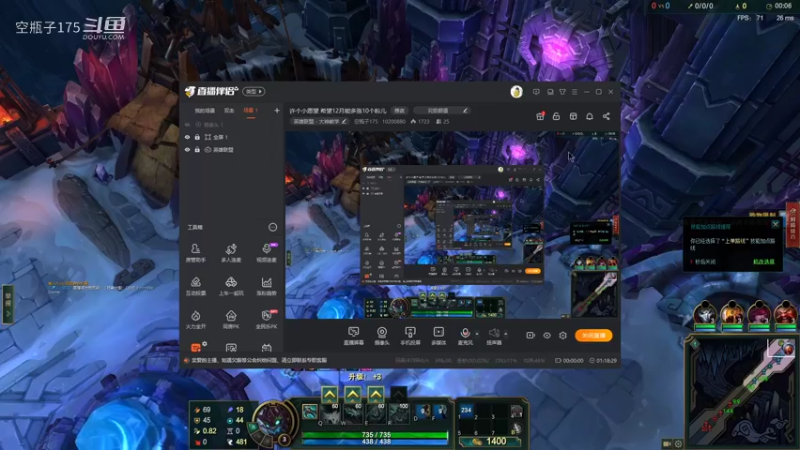The height and width of the screenshot is (450, 800).
Task: Edit the field with pencil icon beside 修改
Action: pos(442,111)
